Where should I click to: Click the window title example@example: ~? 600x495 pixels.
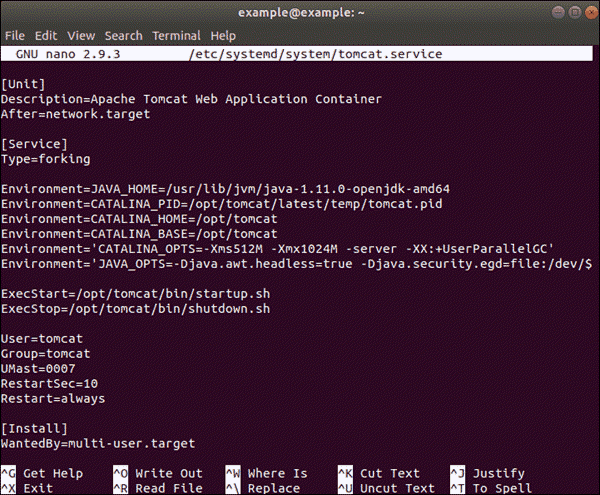coord(301,13)
